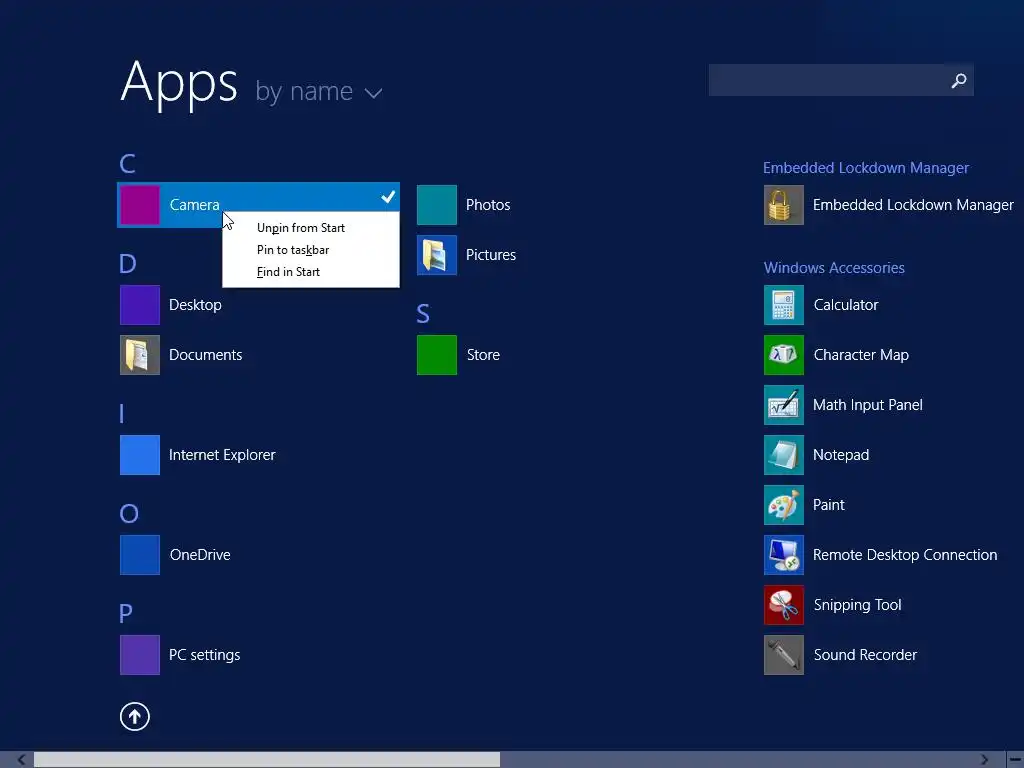Click the Desktop app tile icon
This screenshot has height=768, width=1024.
click(x=140, y=305)
